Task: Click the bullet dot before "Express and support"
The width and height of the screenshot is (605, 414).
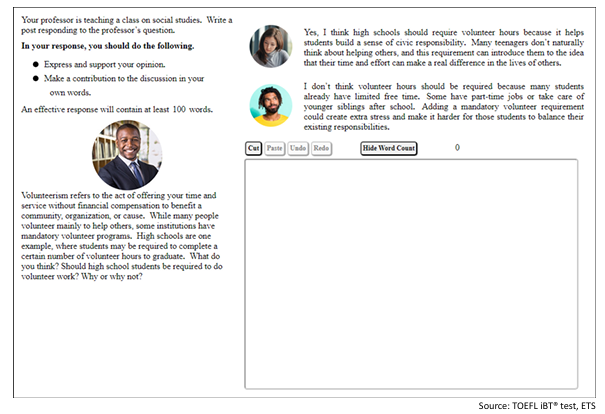Action: click(x=36, y=62)
